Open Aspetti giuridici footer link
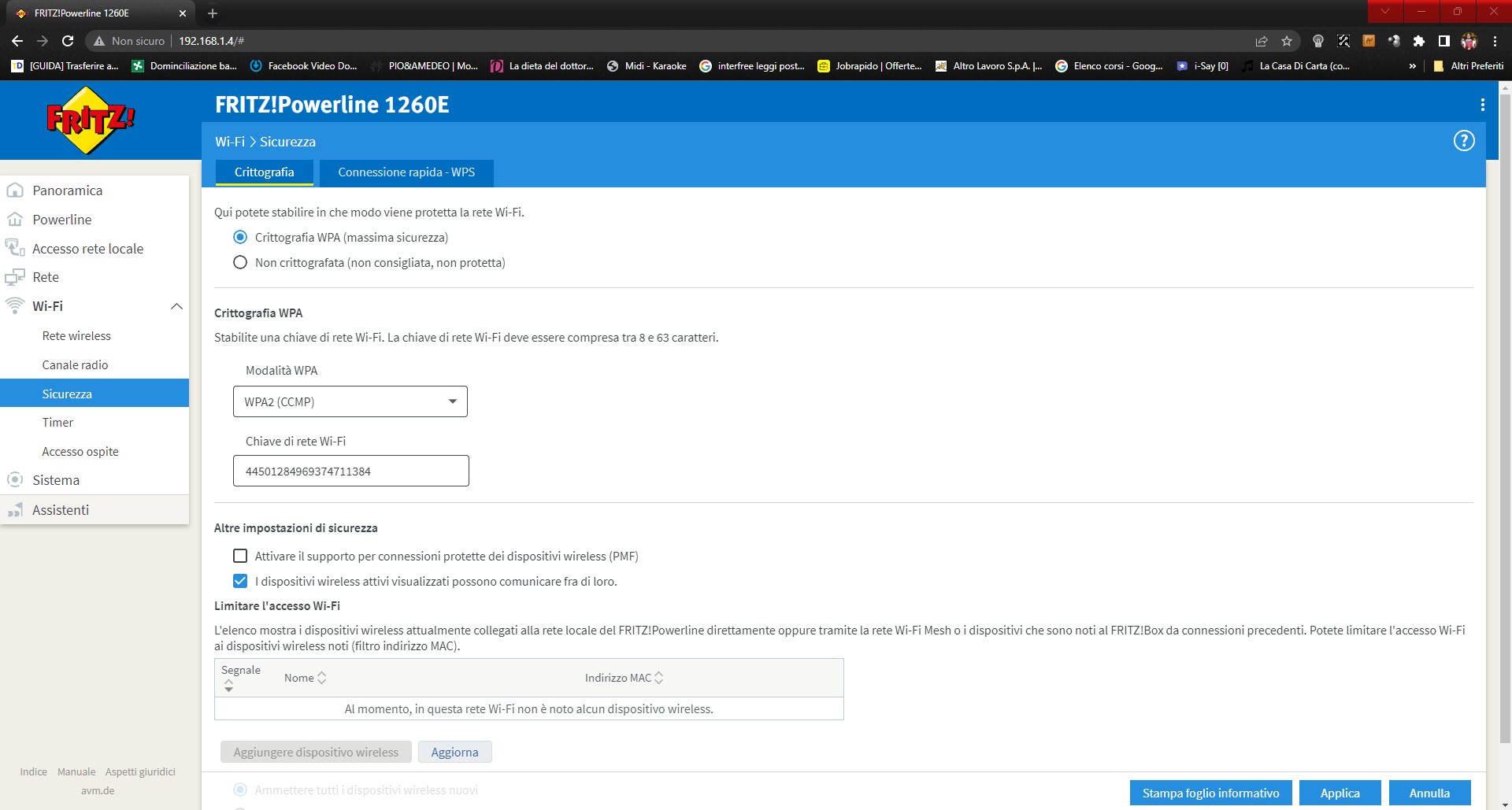Screen dimensions: 1512x810 [140, 771]
